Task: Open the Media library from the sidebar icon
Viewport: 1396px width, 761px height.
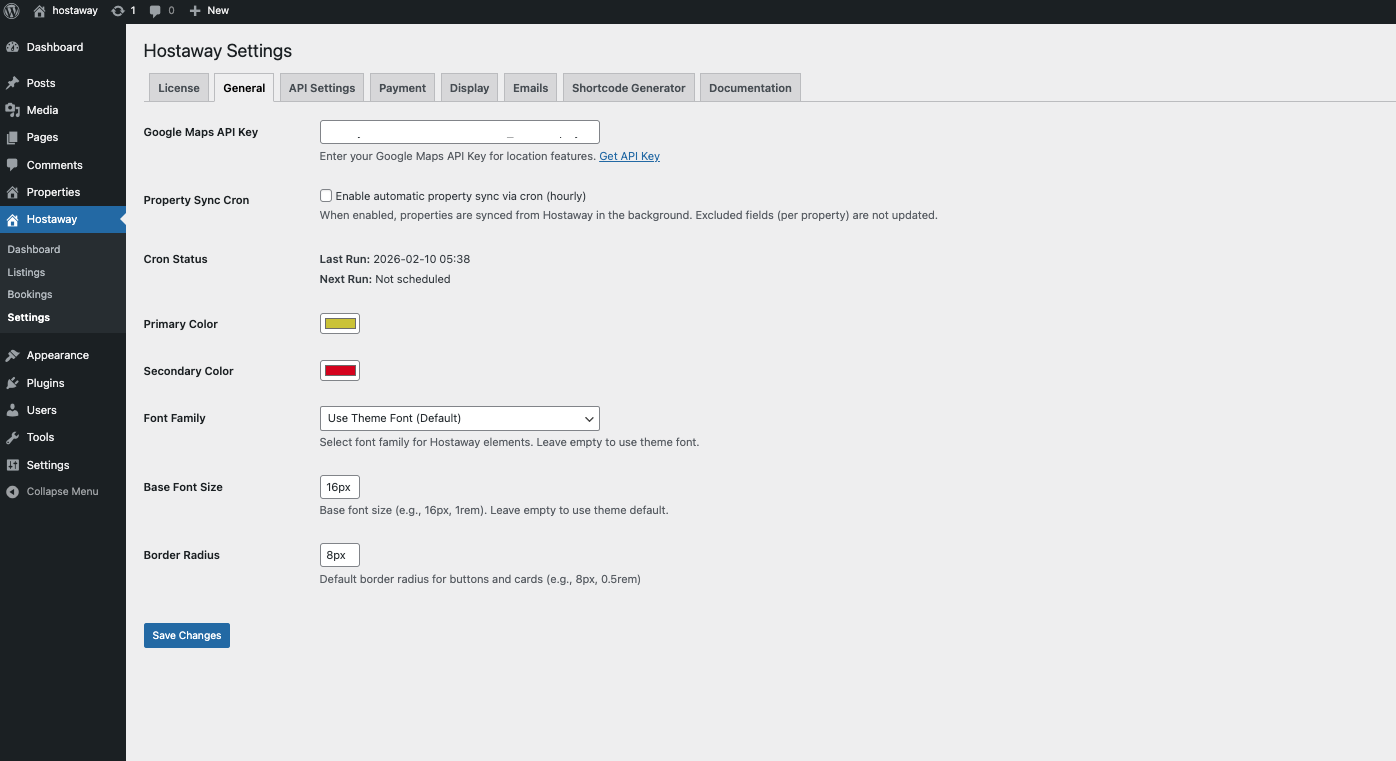Action: tap(13, 110)
